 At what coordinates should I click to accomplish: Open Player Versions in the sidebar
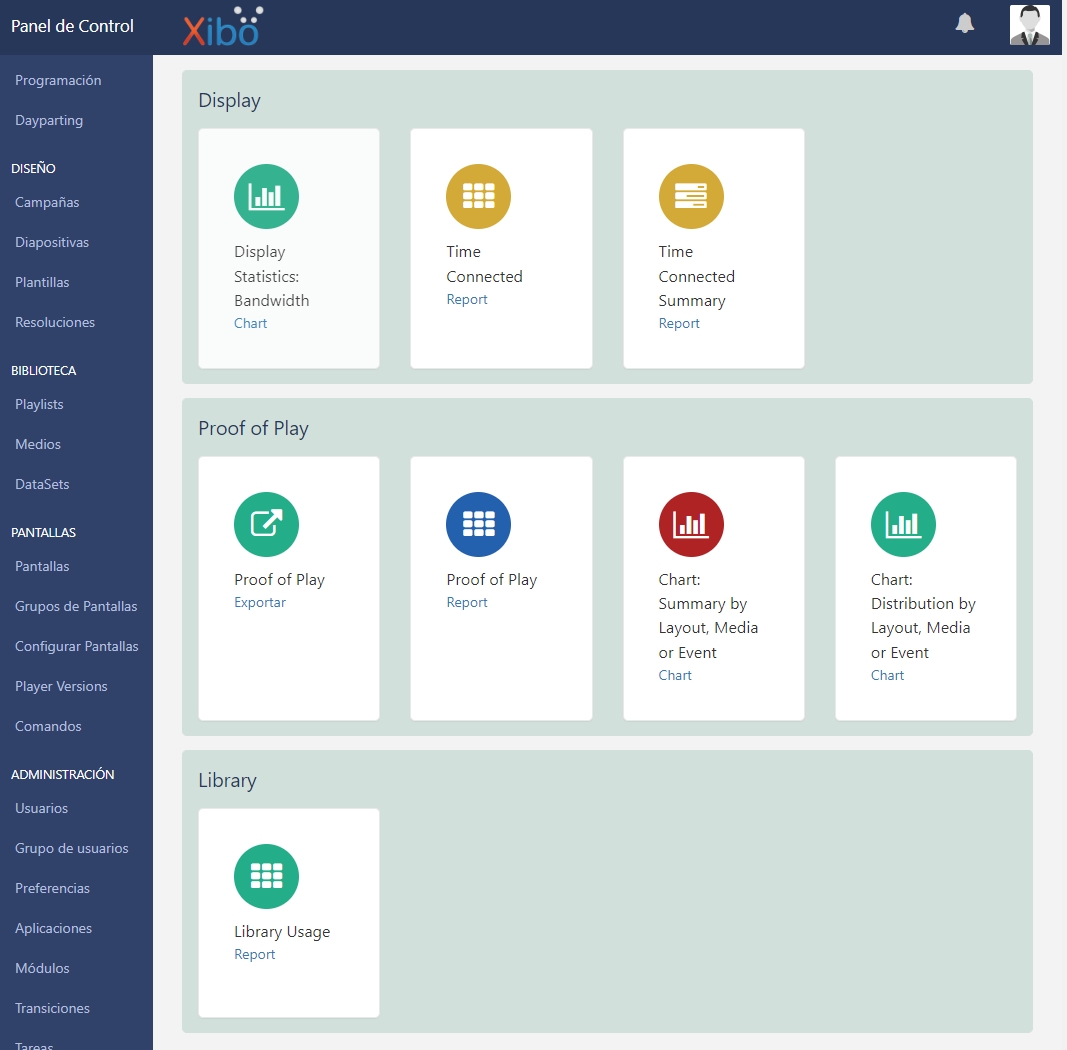[61, 687]
